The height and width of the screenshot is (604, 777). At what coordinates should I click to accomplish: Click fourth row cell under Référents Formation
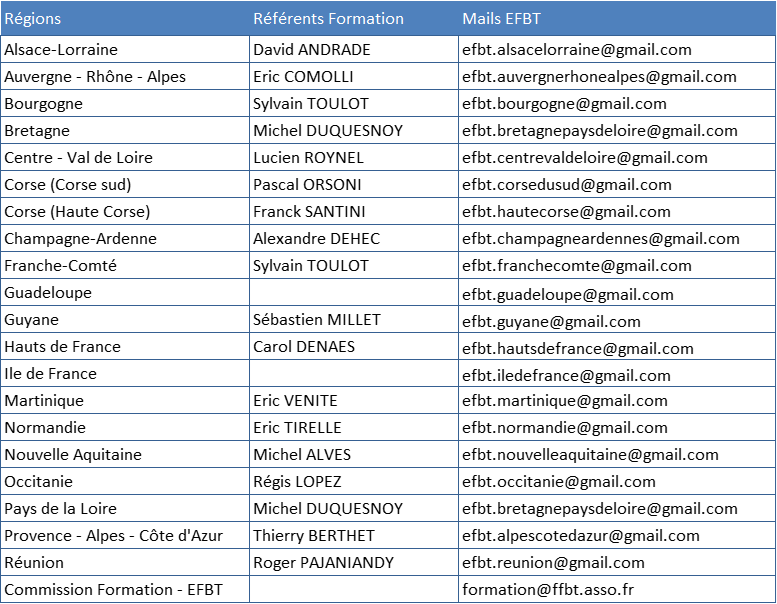pos(354,130)
